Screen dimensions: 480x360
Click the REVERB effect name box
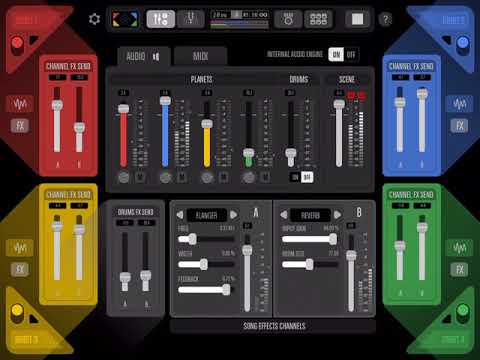tap(310, 215)
